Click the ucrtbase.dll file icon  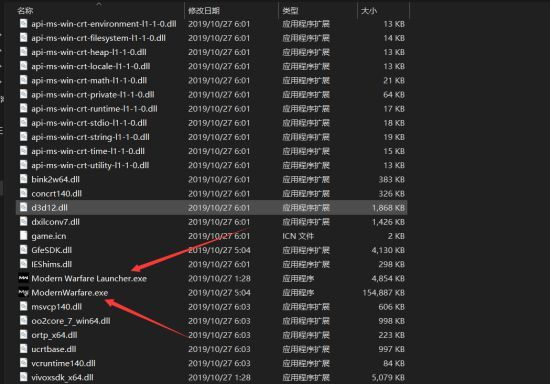tap(24, 349)
